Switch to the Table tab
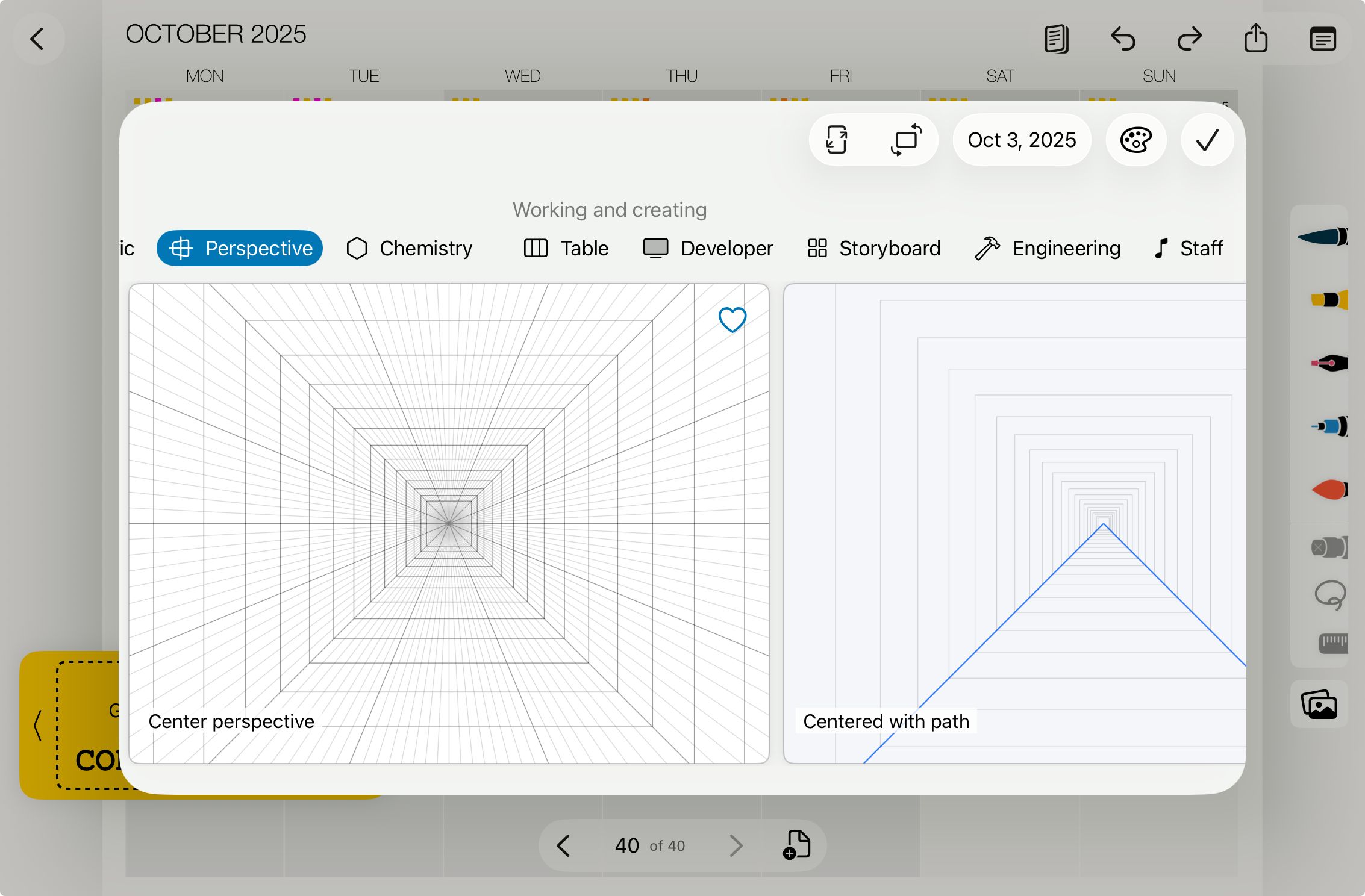Screen dimensions: 1365x896 point(566,248)
